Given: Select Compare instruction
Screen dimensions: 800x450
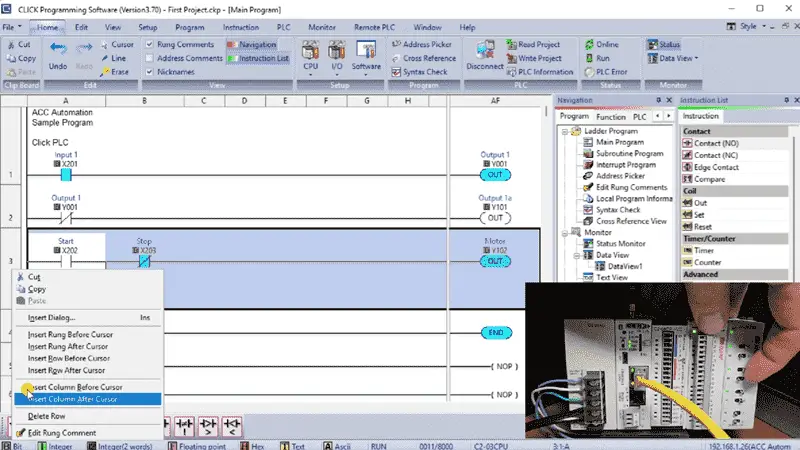Looking at the screenshot, I should 704,179.
